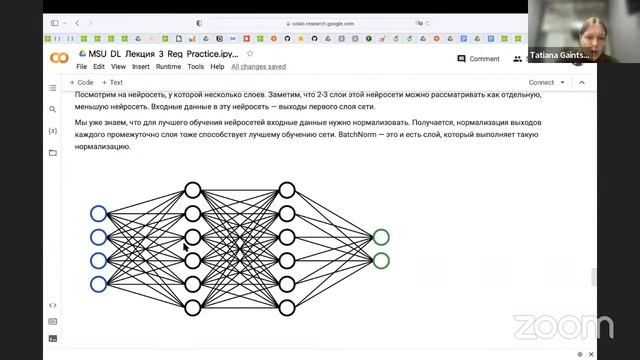Collapse the header with the up chevron
The width and height of the screenshot is (640, 360).
(x=582, y=82)
